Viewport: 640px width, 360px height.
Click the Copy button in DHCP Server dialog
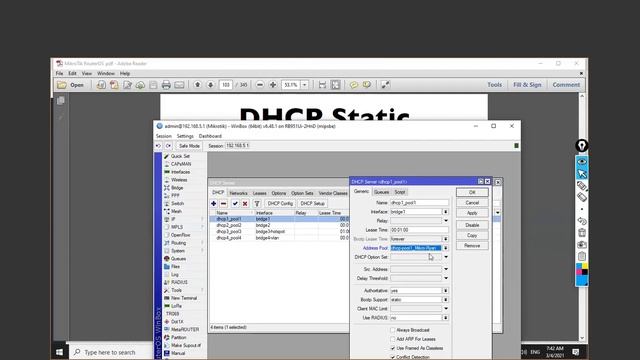(472, 236)
